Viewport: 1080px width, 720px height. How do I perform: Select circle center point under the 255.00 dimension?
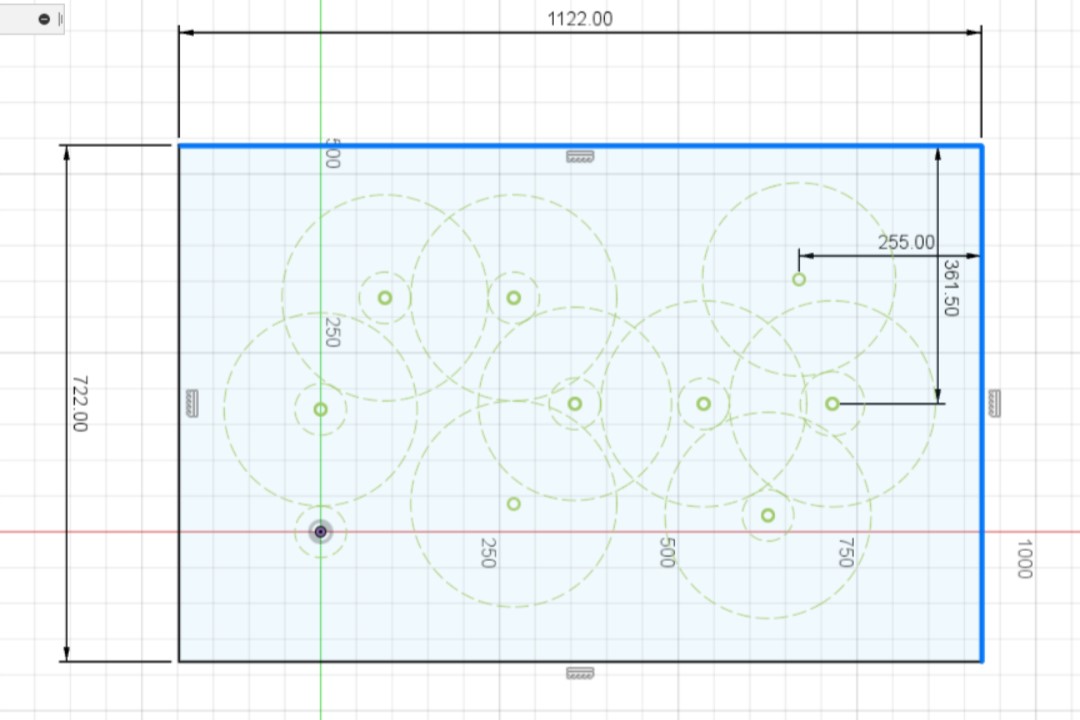tap(799, 280)
